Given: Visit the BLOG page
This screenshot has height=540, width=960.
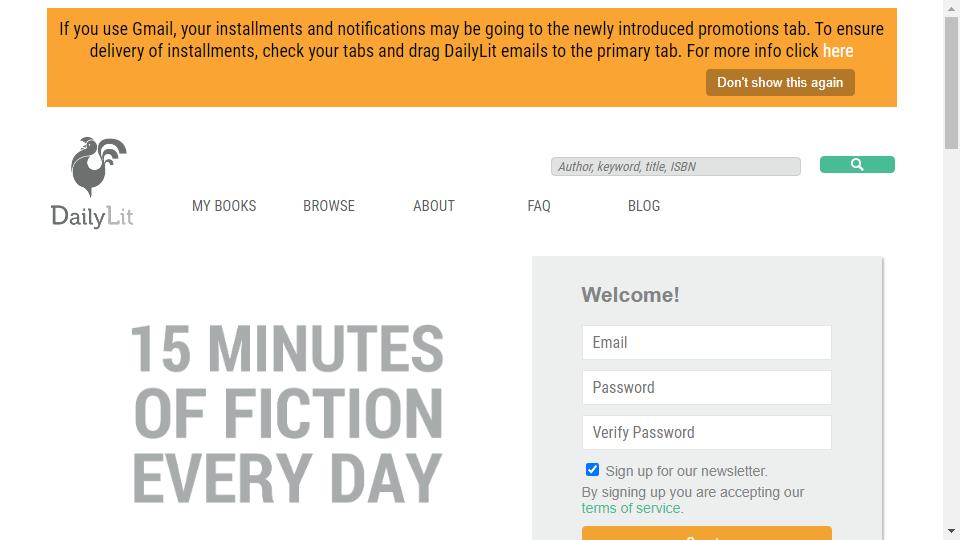Looking at the screenshot, I should [644, 206].
